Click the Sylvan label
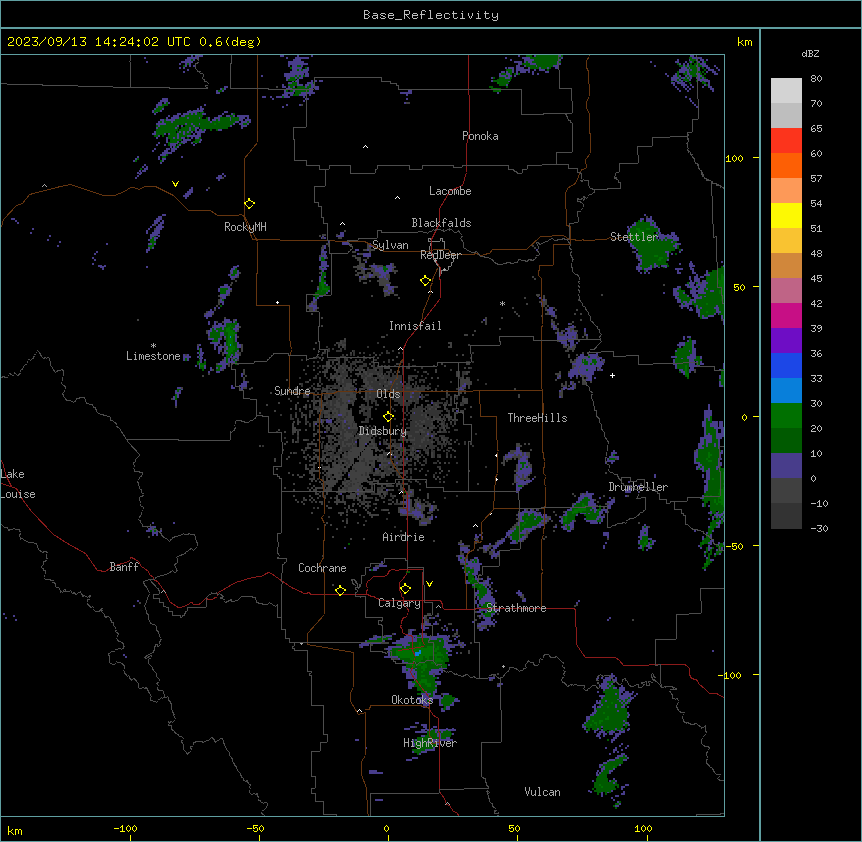 pyautogui.click(x=390, y=245)
